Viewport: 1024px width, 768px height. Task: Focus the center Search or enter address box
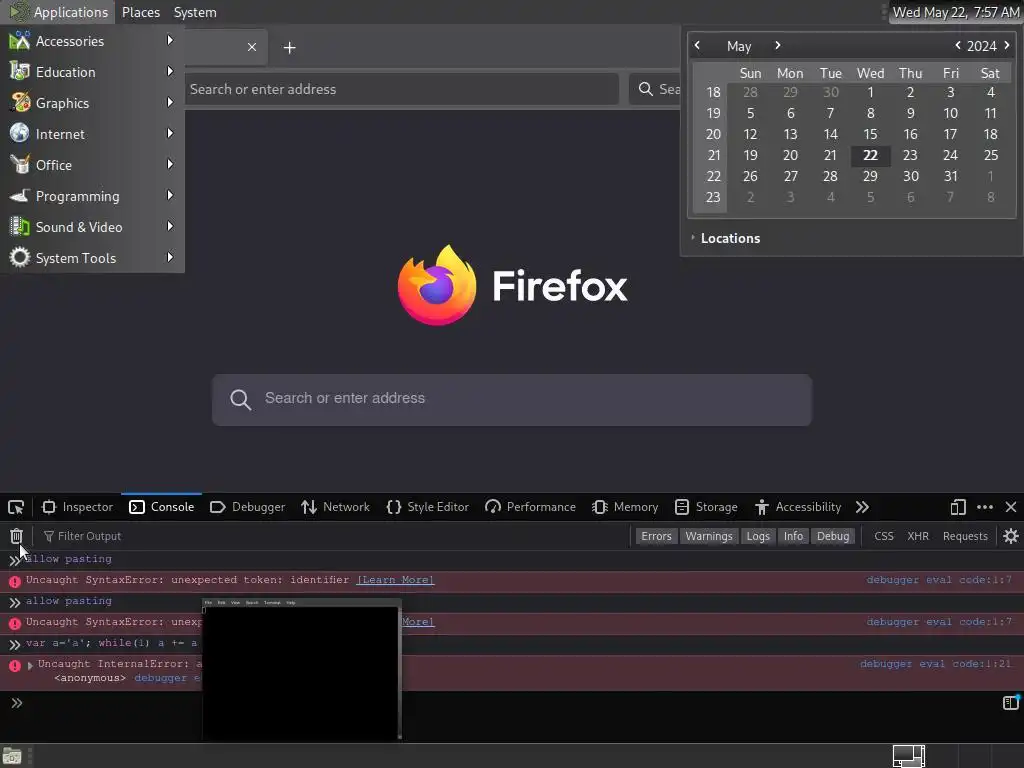click(512, 400)
